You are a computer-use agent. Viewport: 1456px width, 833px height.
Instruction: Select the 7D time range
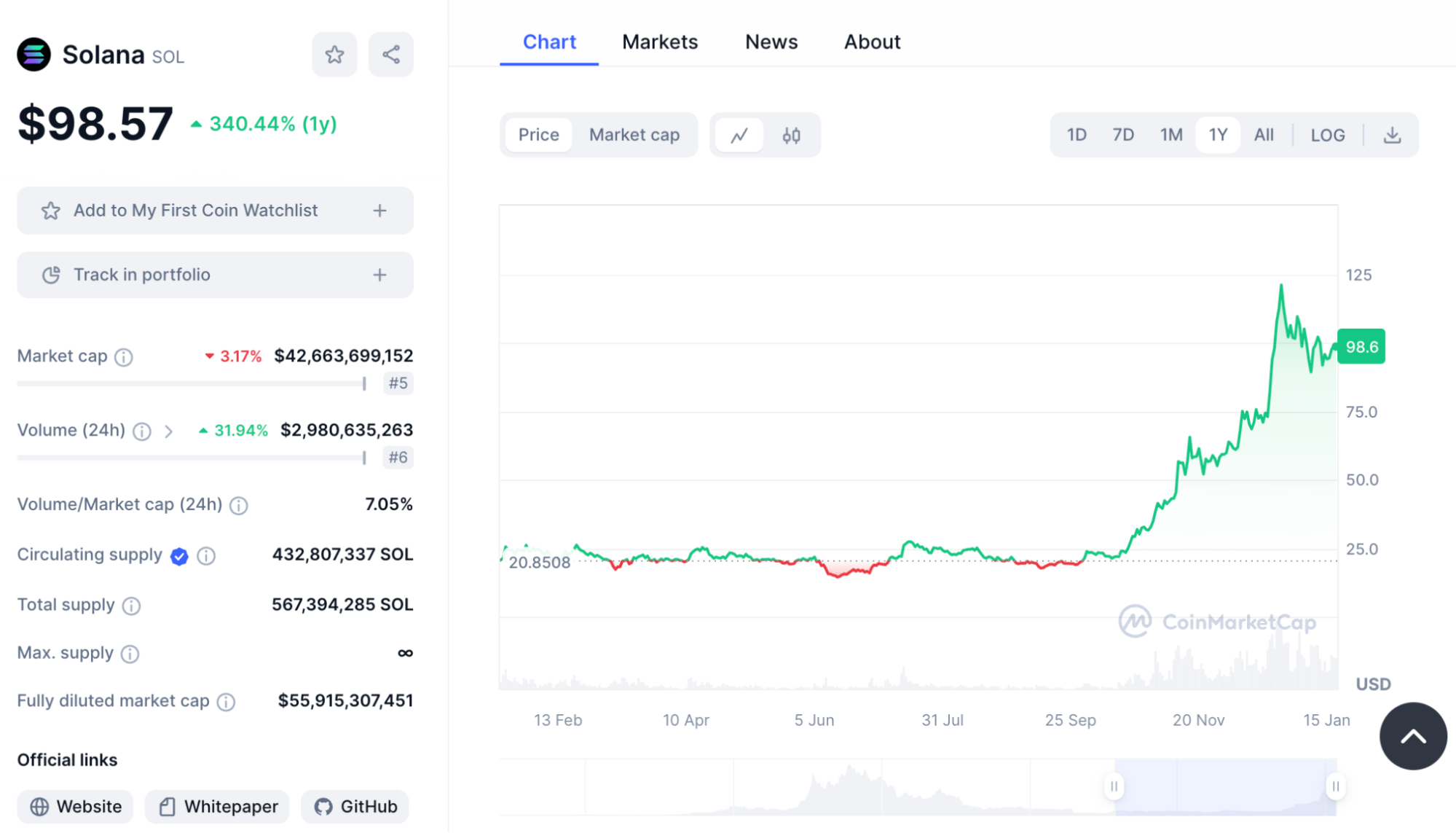[1123, 135]
